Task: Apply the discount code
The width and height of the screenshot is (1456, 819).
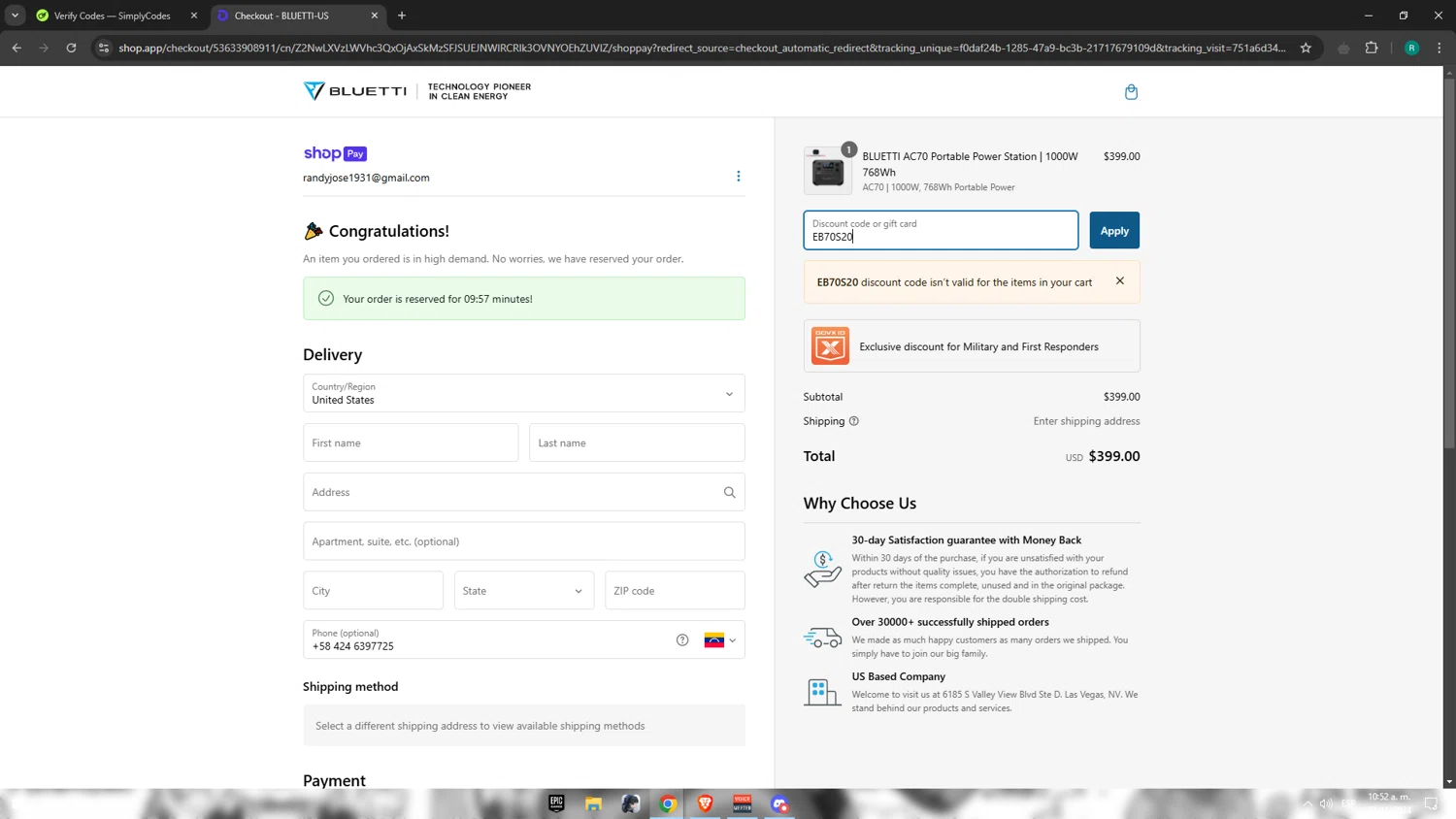Action: pos(1114,231)
